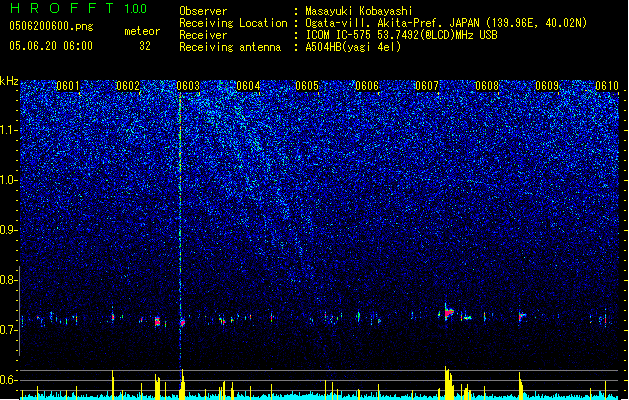Screen dimensions: 629x400
Task: Click the 0.8 kHz axis label
Action: pos(9,280)
